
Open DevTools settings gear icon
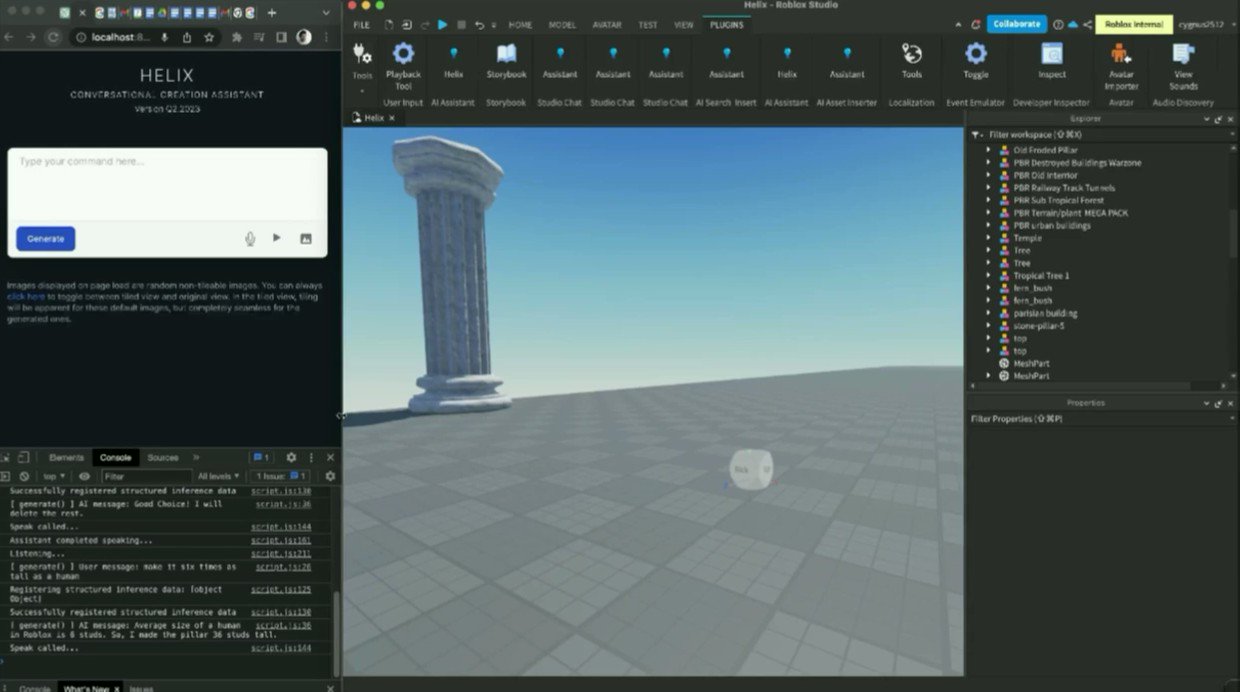pos(291,457)
